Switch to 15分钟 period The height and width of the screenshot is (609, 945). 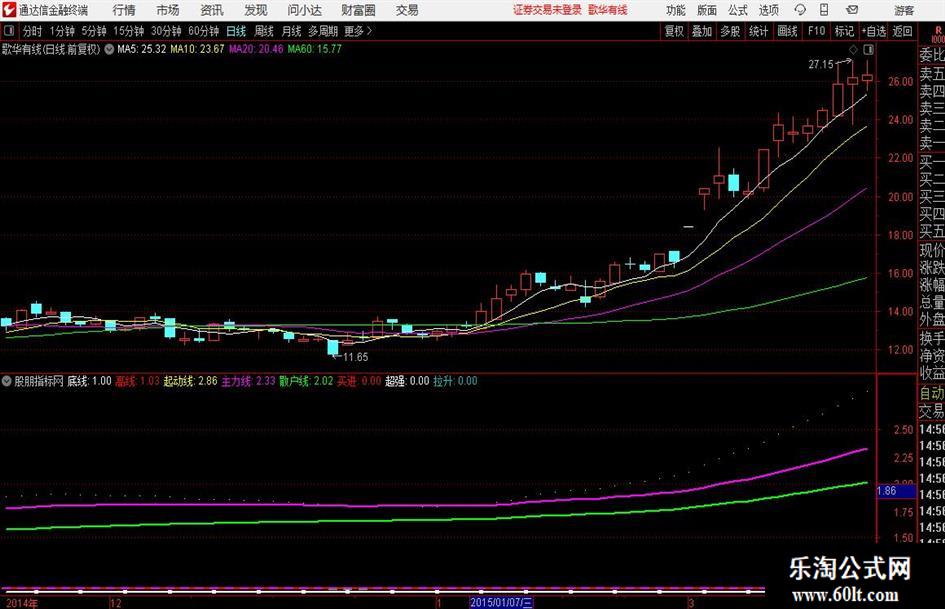coord(129,31)
